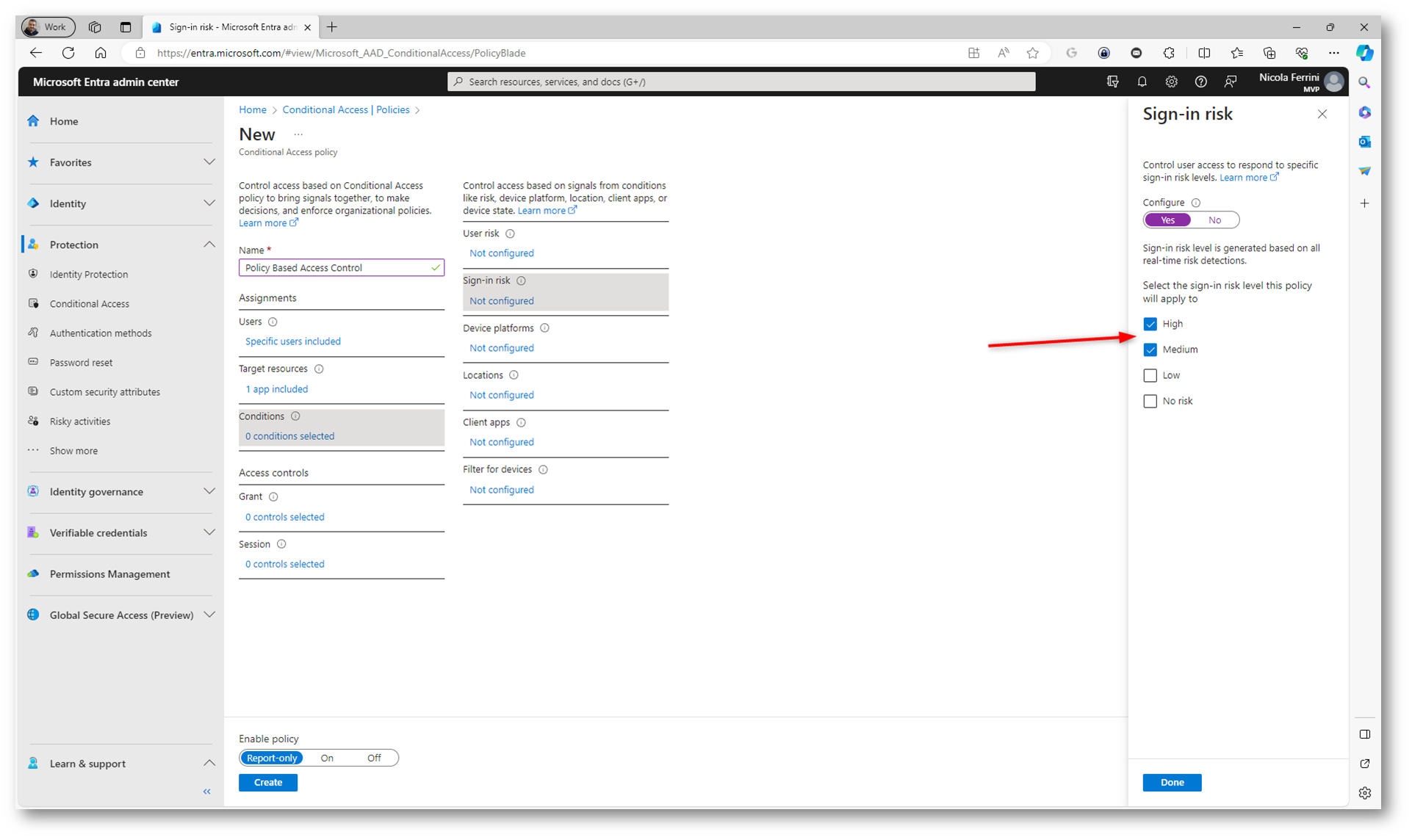This screenshot has height=840, width=1412.
Task: Check the No risk checkbox
Action: click(x=1150, y=401)
